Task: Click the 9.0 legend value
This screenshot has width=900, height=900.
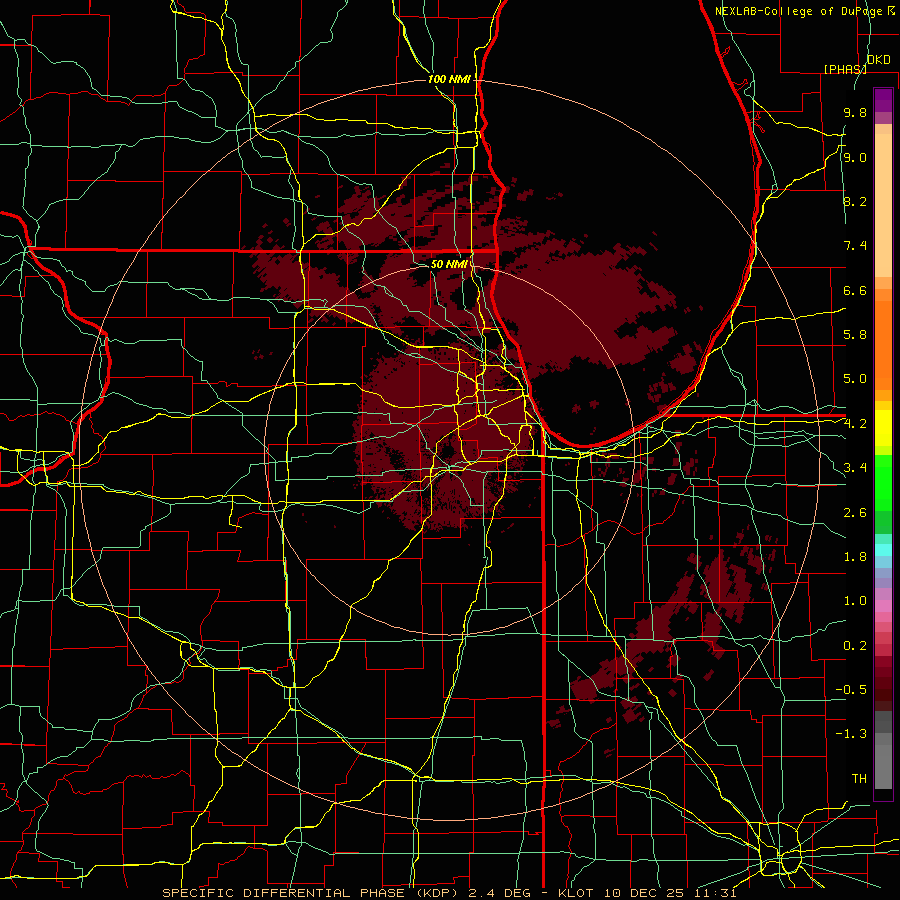Action: (x=855, y=158)
